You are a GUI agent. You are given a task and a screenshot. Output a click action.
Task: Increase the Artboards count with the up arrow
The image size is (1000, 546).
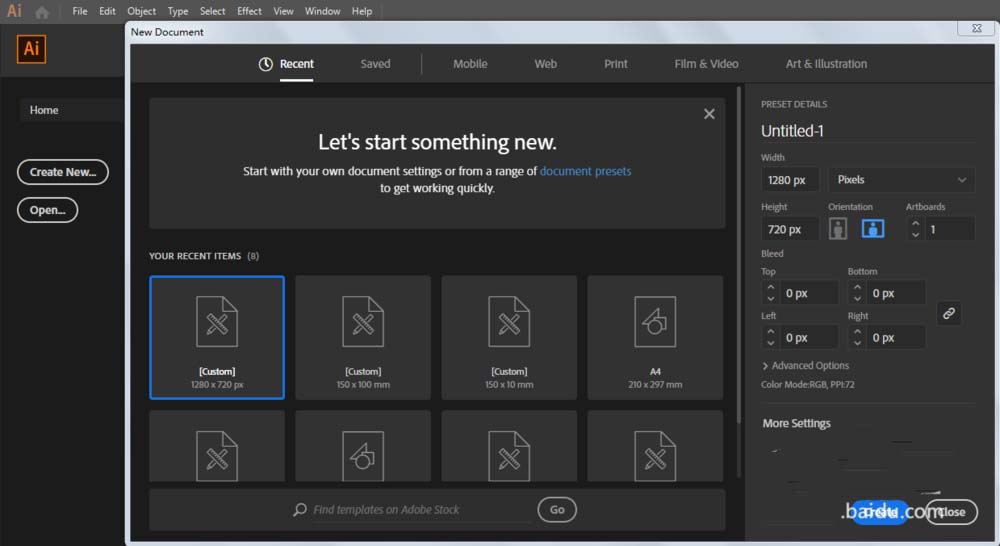[x=915, y=224]
